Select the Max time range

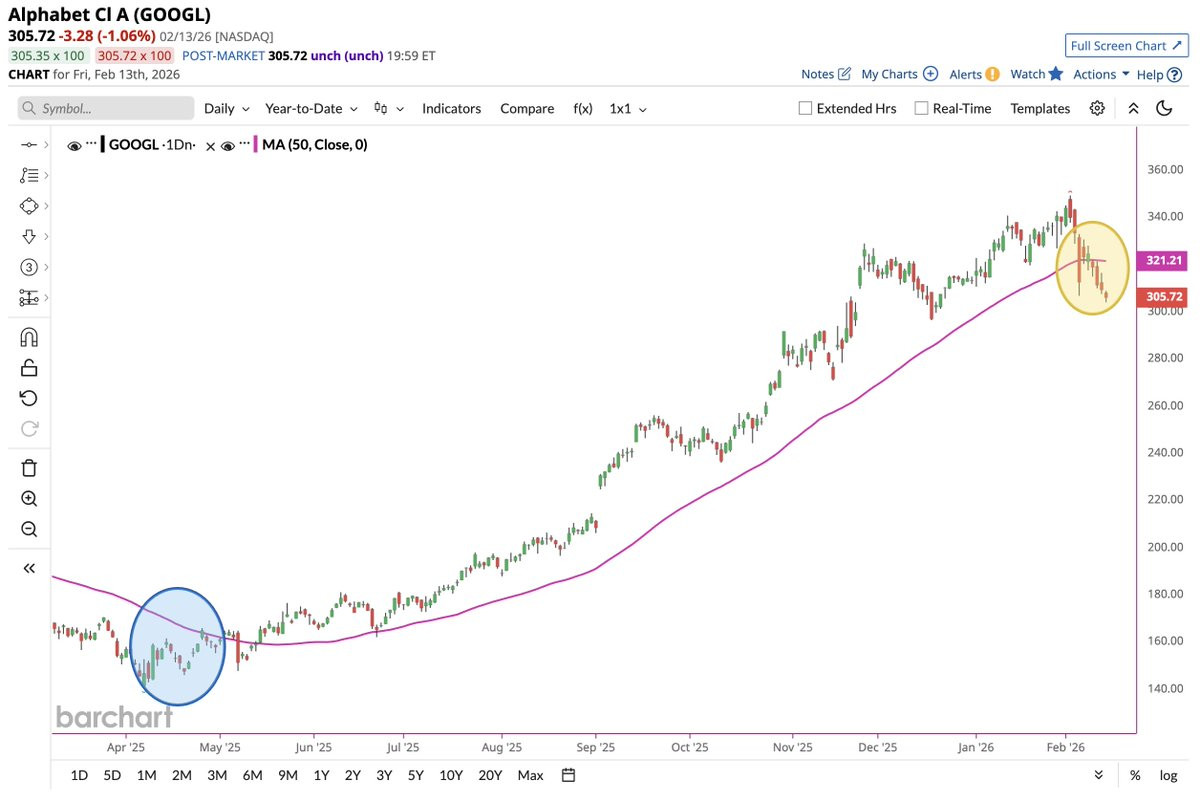coord(531,775)
